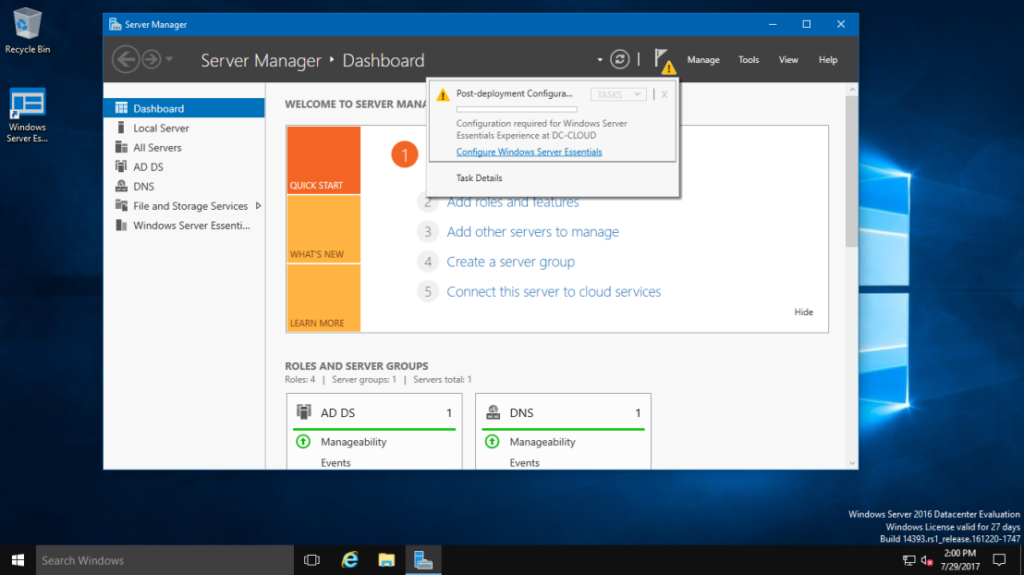Open File Explorer from the taskbar

pos(387,560)
